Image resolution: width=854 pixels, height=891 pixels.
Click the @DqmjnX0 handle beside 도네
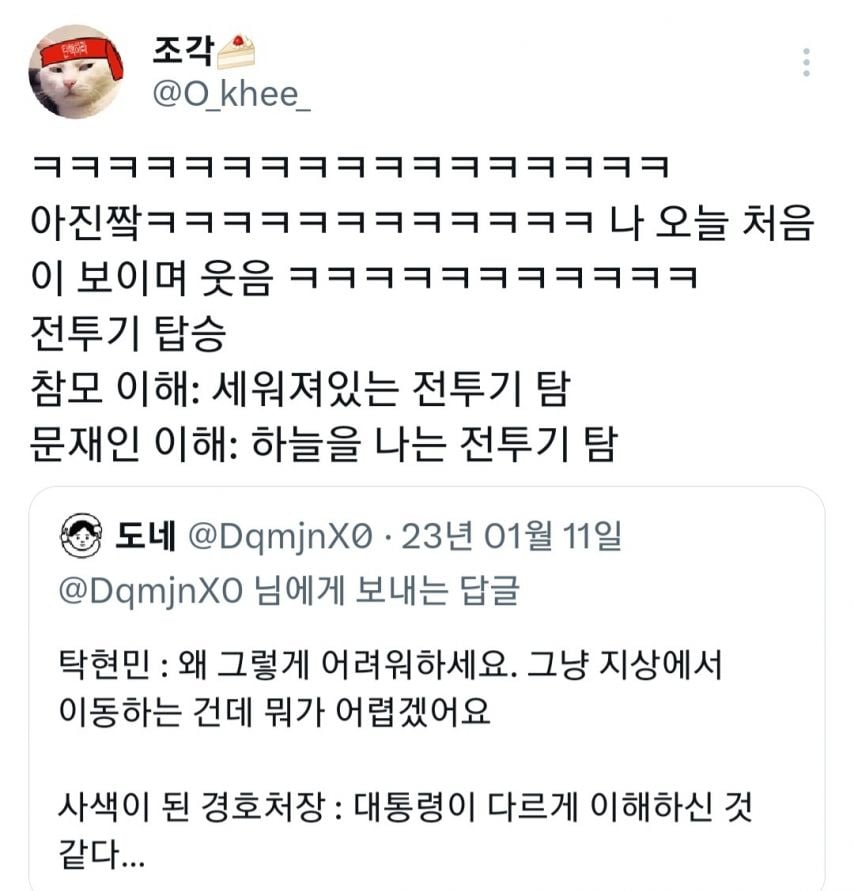280,536
